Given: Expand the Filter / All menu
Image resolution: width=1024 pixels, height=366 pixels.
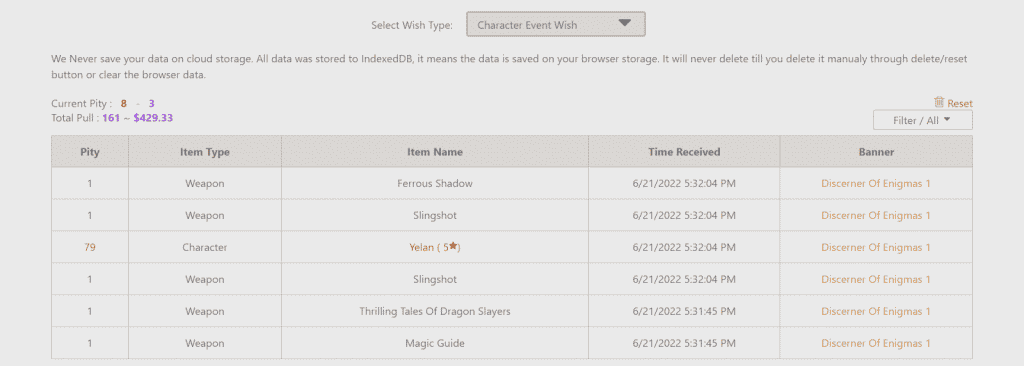Looking at the screenshot, I should [923, 120].
